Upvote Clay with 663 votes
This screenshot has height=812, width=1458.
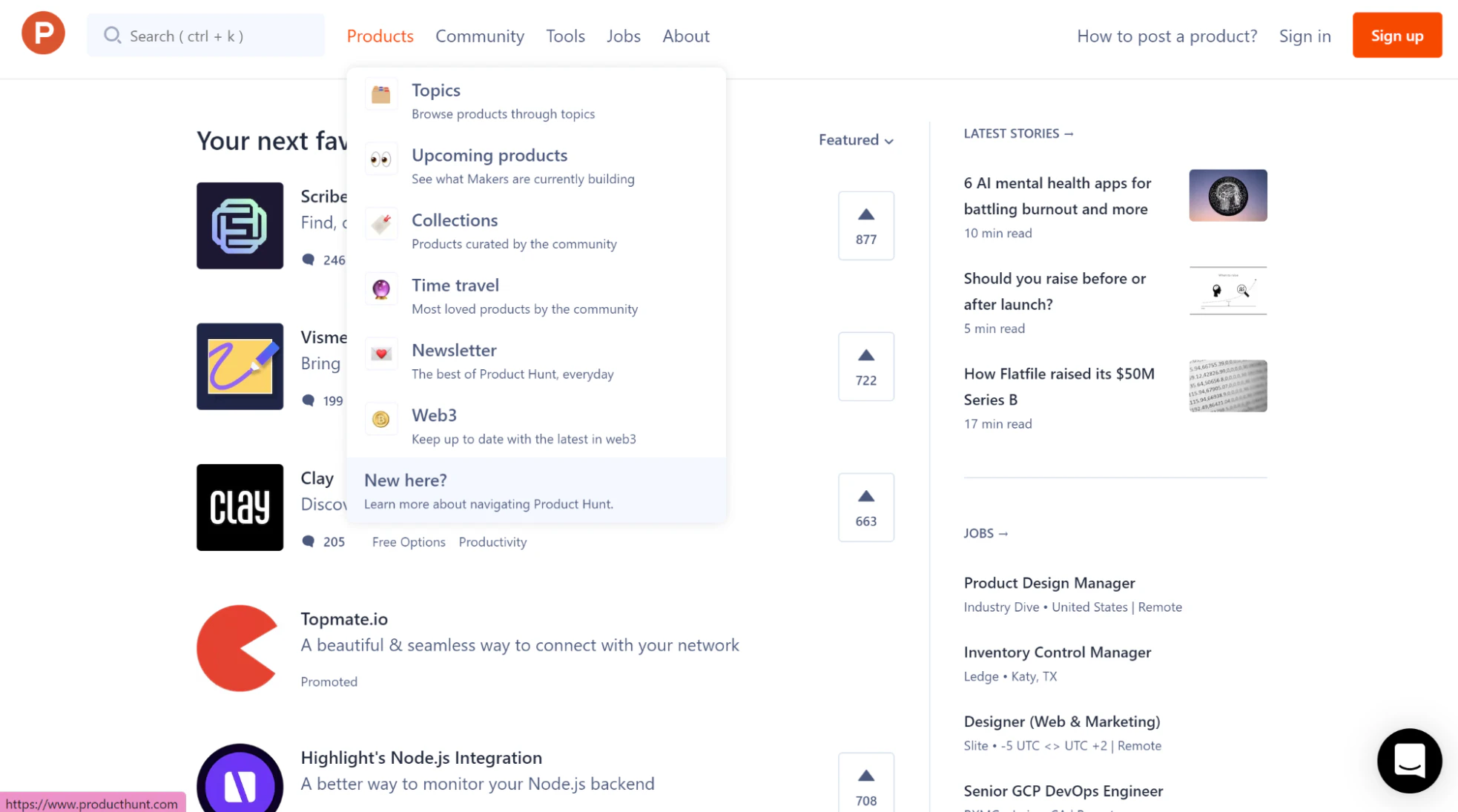coord(865,507)
